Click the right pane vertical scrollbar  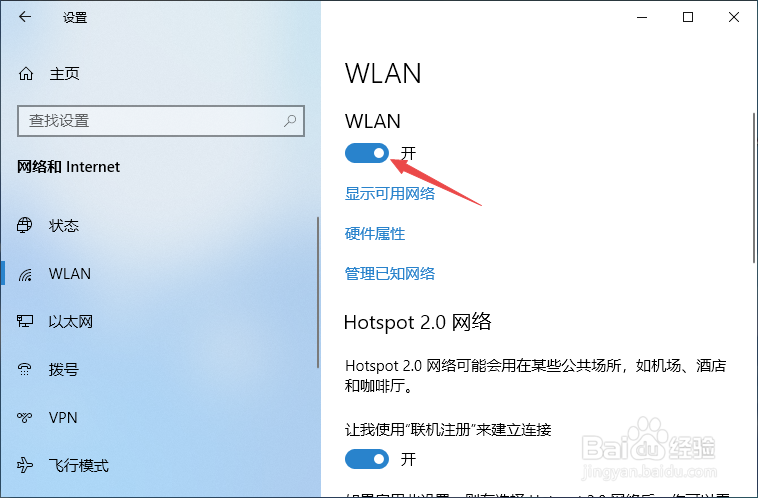754,188
